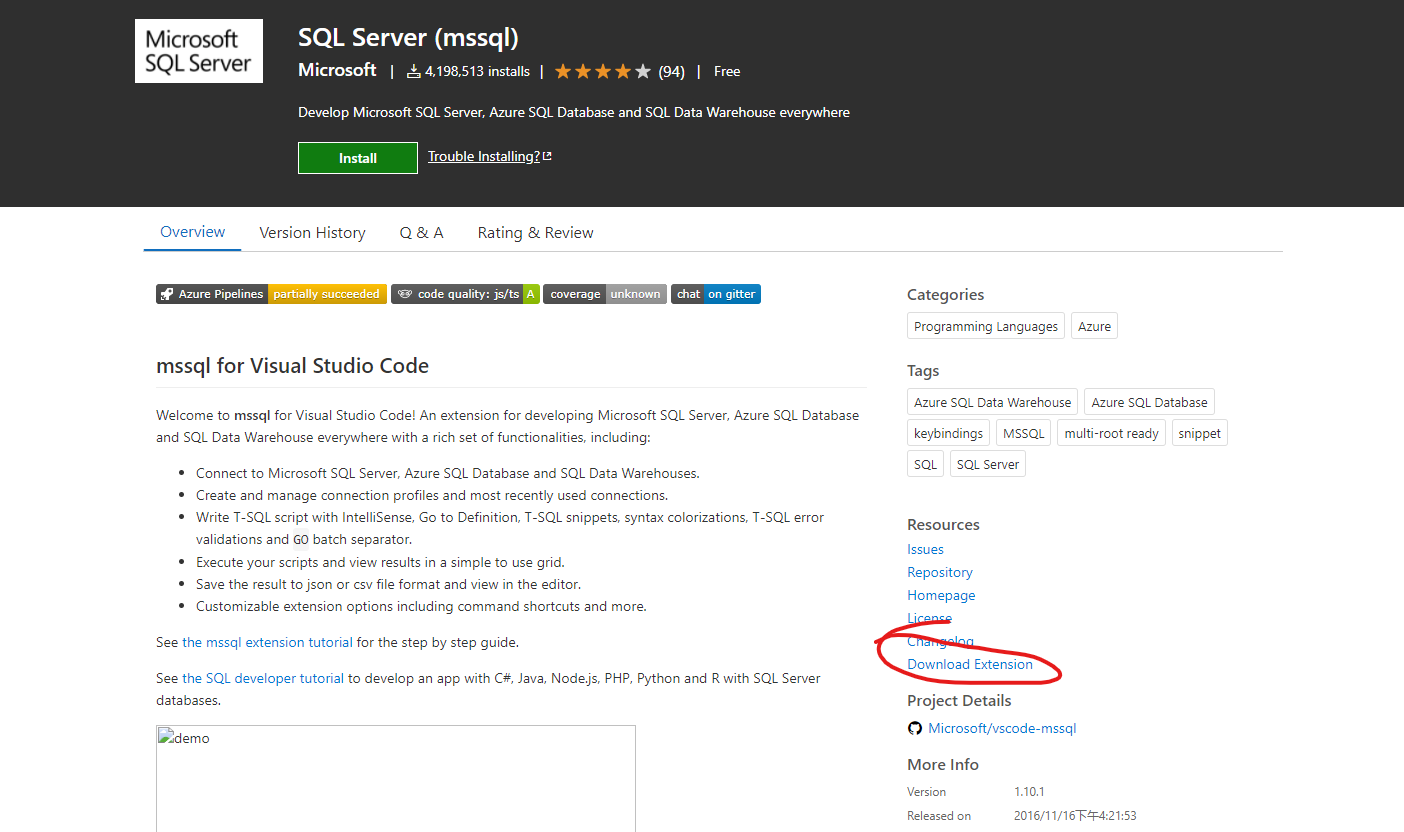Follow the mssql extension tutorial link
Viewport: 1404px width, 832px height.
point(267,642)
